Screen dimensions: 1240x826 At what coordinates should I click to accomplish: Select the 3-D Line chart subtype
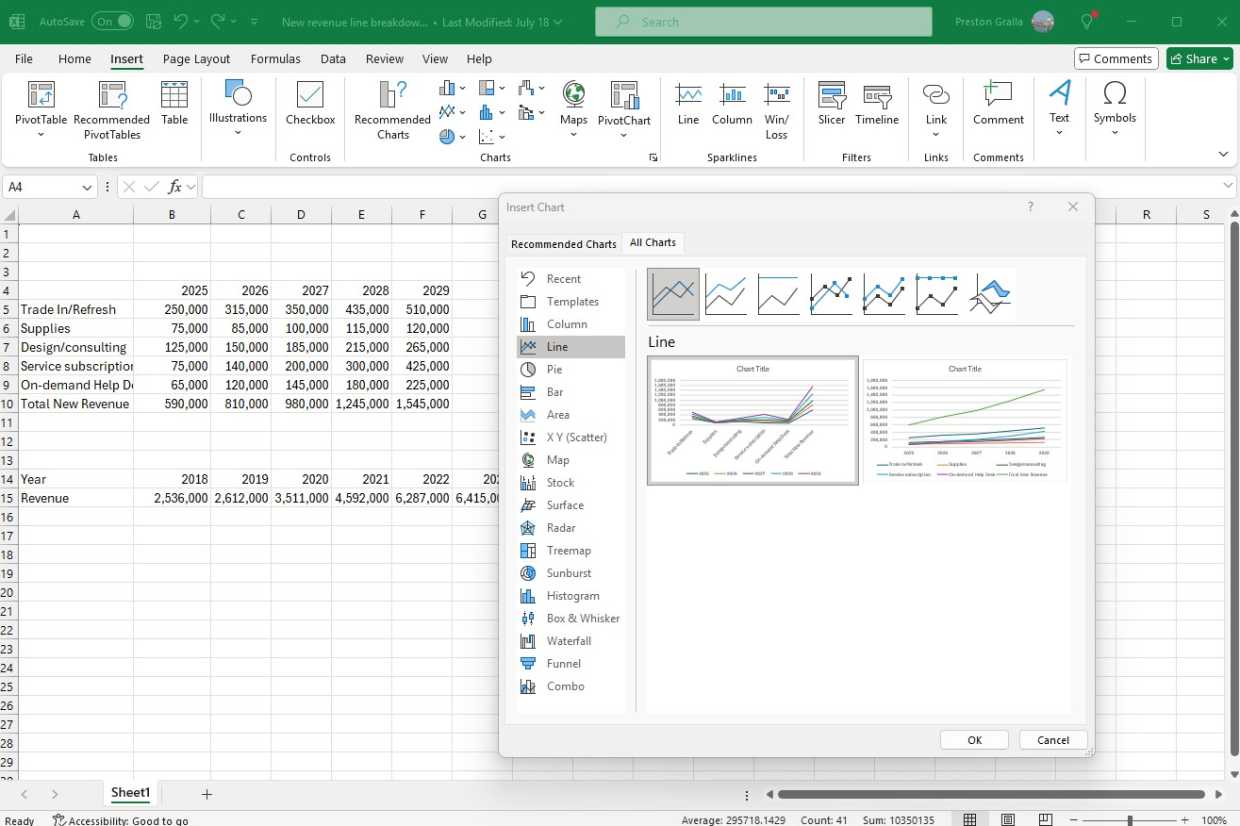tap(989, 293)
